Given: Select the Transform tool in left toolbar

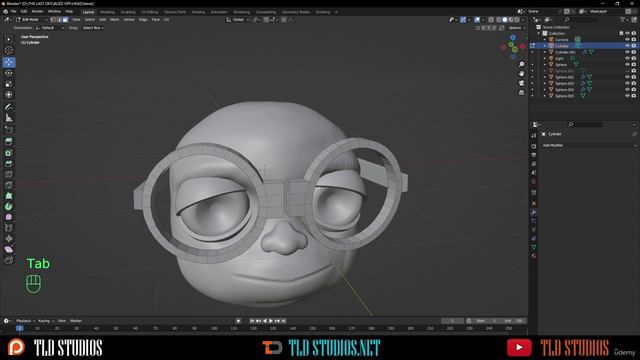Looking at the screenshot, I should pyautogui.click(x=9, y=95).
